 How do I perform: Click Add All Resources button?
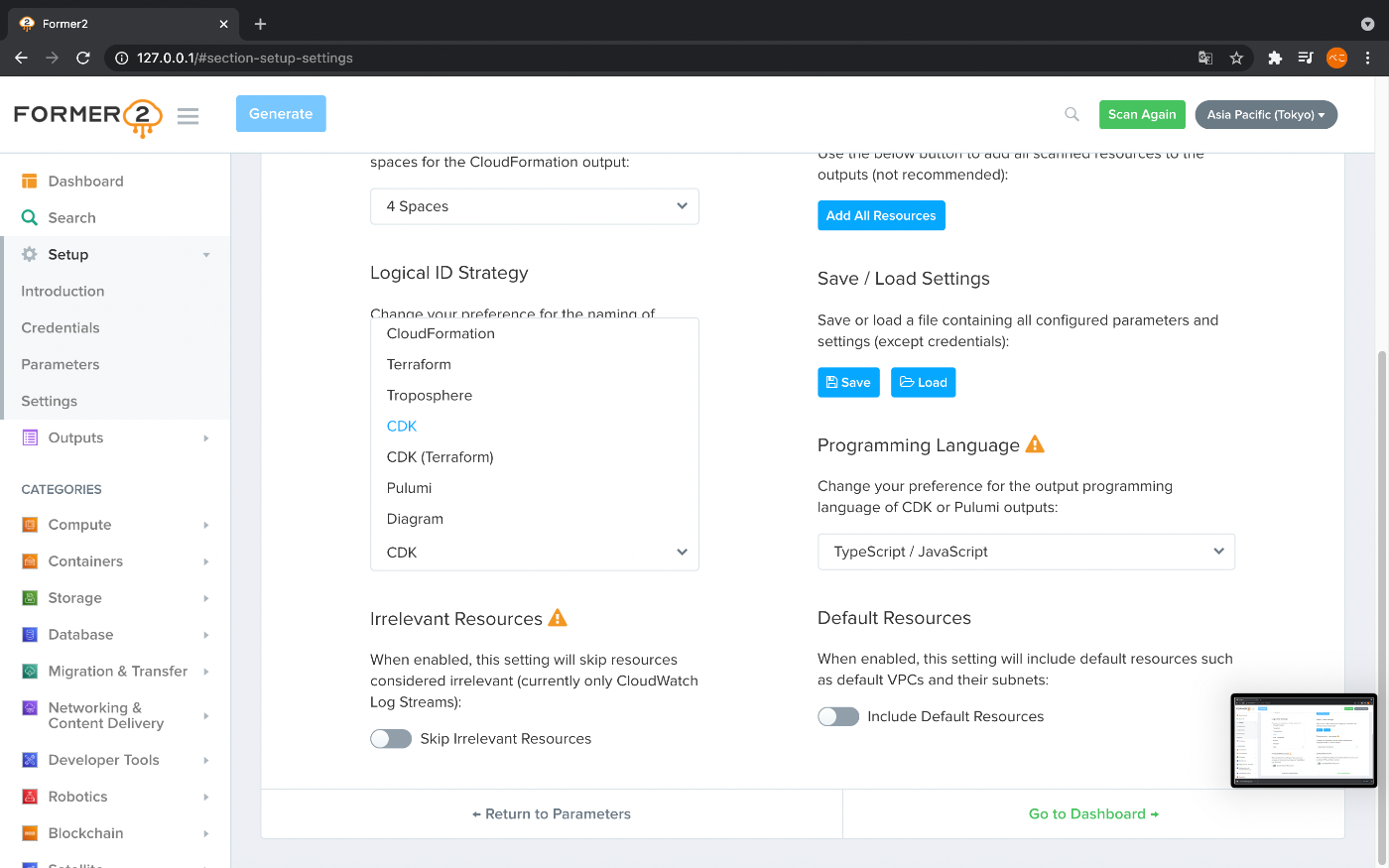[x=881, y=215]
